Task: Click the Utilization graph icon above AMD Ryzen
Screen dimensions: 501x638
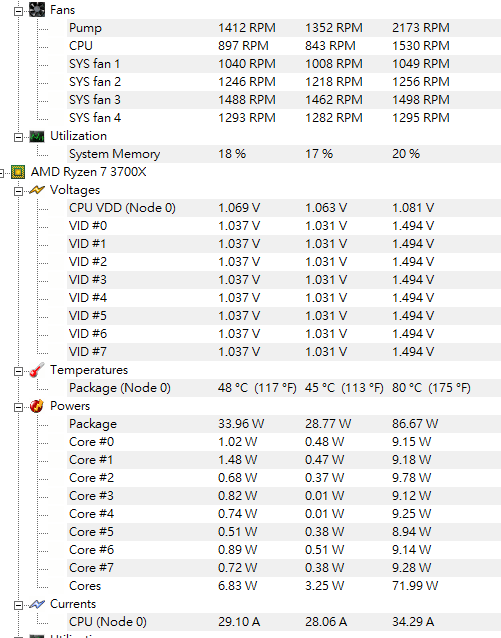Action: click(37, 136)
